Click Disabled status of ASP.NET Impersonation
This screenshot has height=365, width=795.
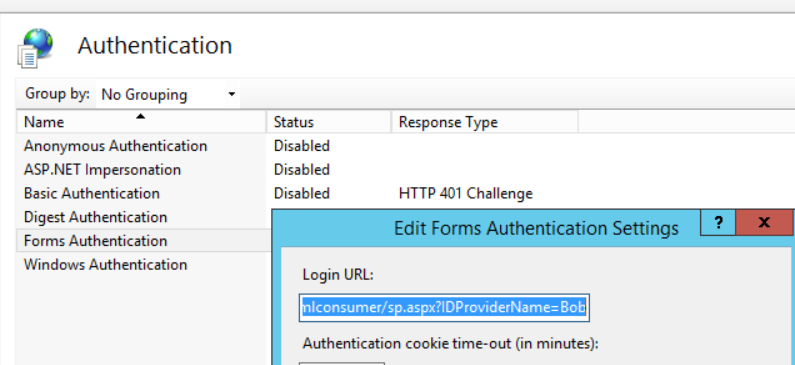pos(302,169)
